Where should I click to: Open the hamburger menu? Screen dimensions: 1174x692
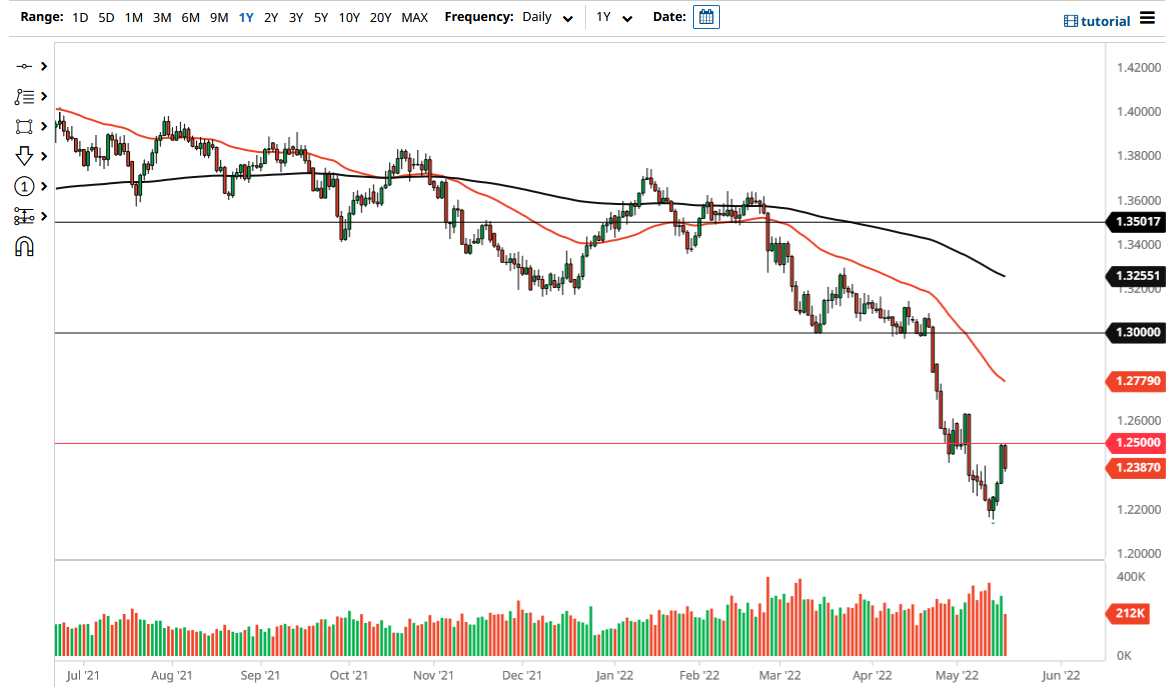pyautogui.click(x=1148, y=17)
